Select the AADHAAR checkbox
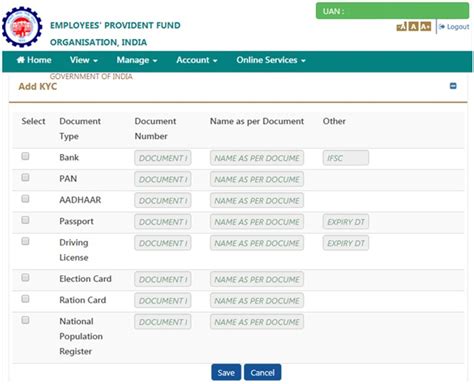The height and width of the screenshot is (384, 474). point(25,199)
